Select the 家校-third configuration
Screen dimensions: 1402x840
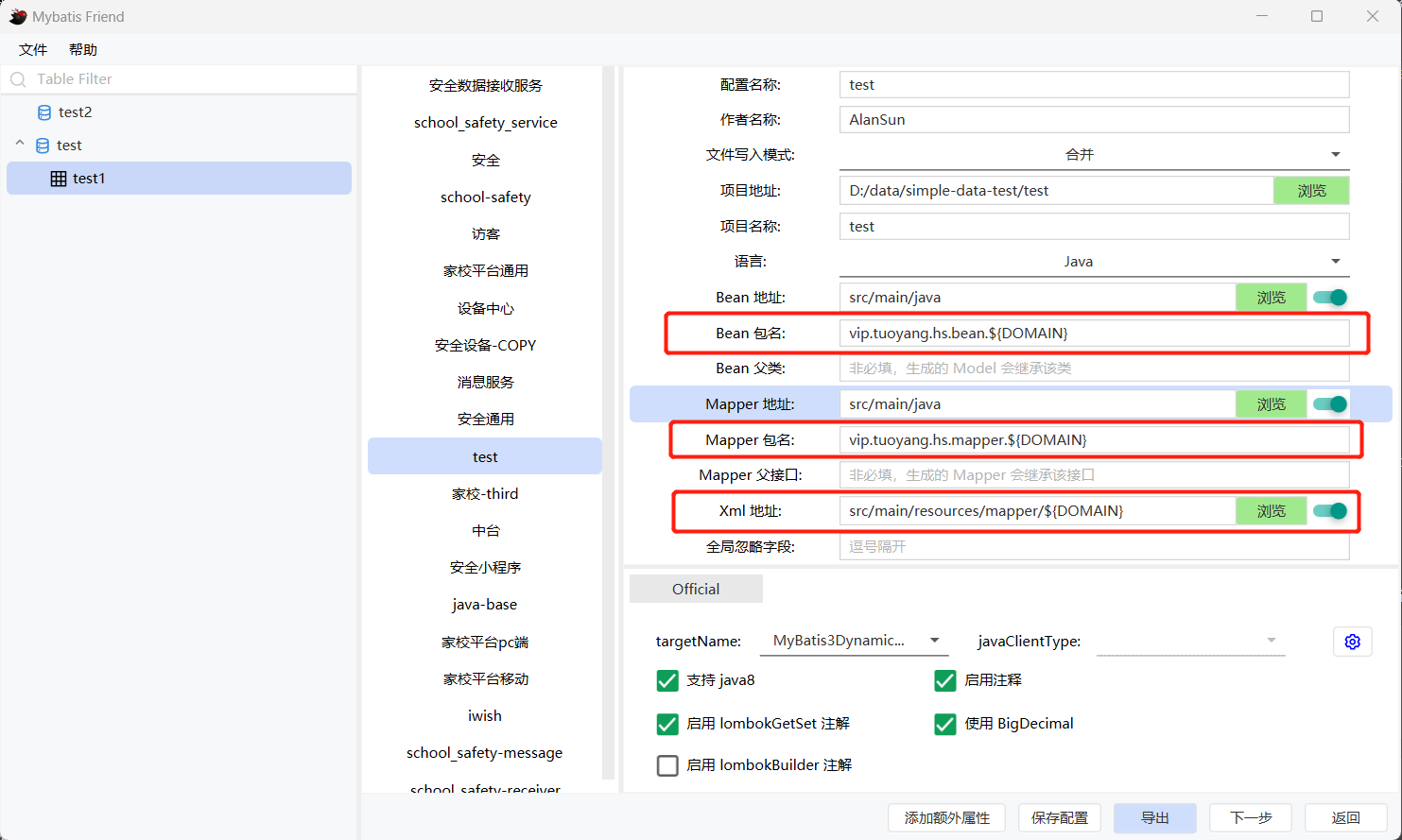pos(485,494)
